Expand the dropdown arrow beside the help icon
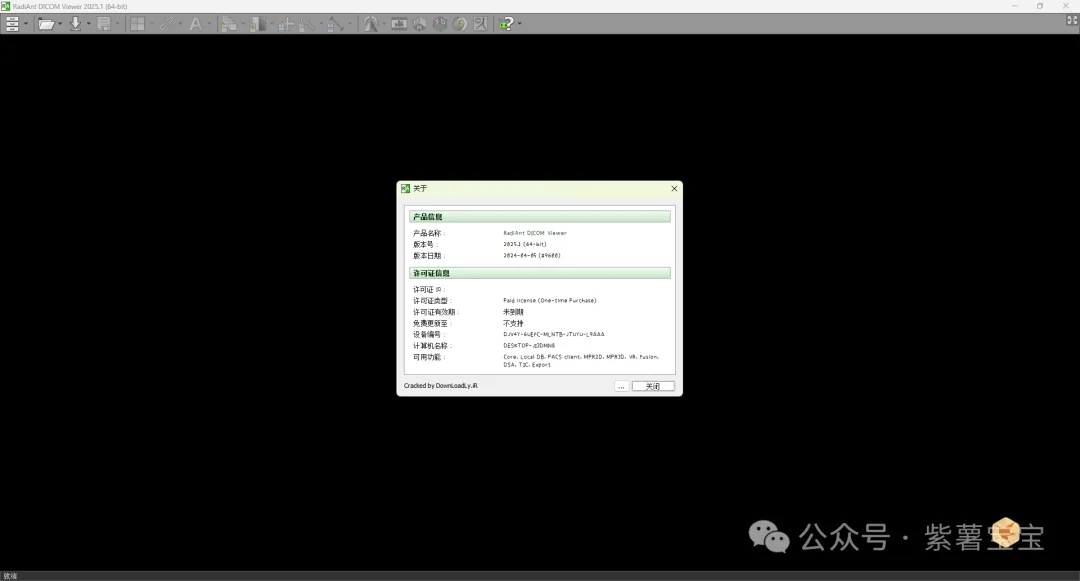 tap(520, 24)
